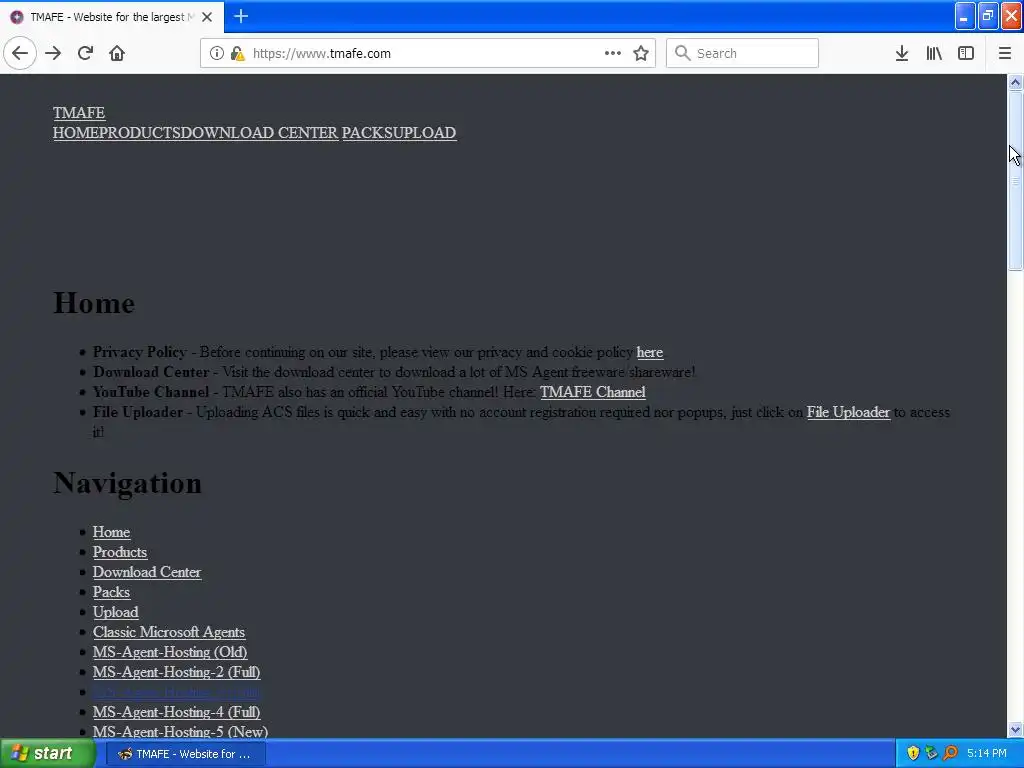
Task: Click the vertical scrollbar thumb
Action: click(x=1015, y=180)
